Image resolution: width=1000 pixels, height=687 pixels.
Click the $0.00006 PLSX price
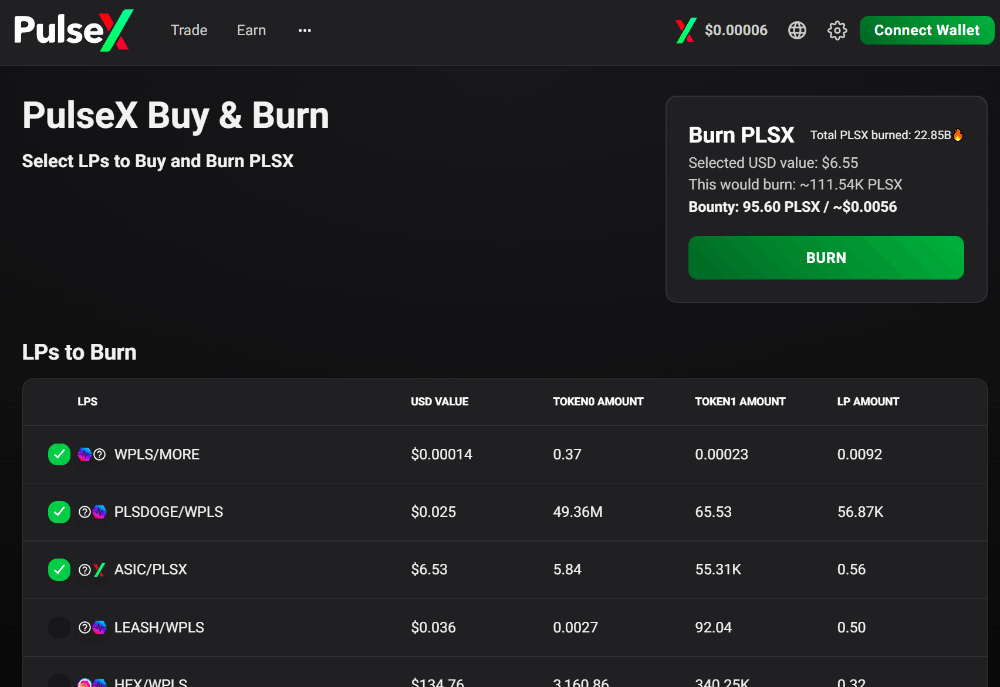736,30
